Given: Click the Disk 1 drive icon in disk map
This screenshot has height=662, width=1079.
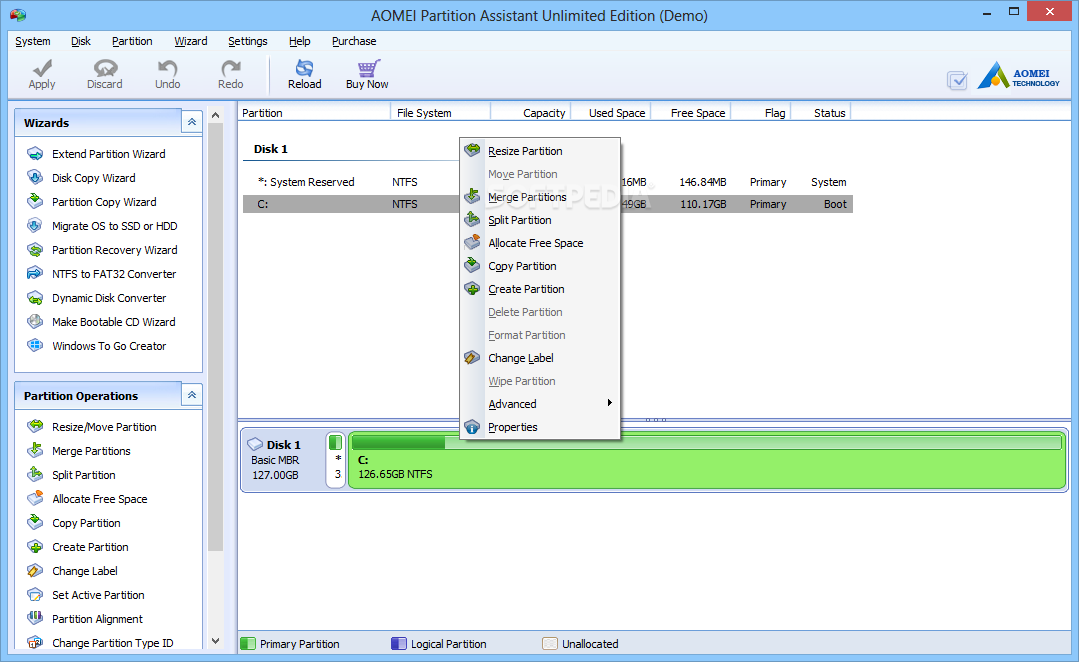Looking at the screenshot, I should [255, 445].
